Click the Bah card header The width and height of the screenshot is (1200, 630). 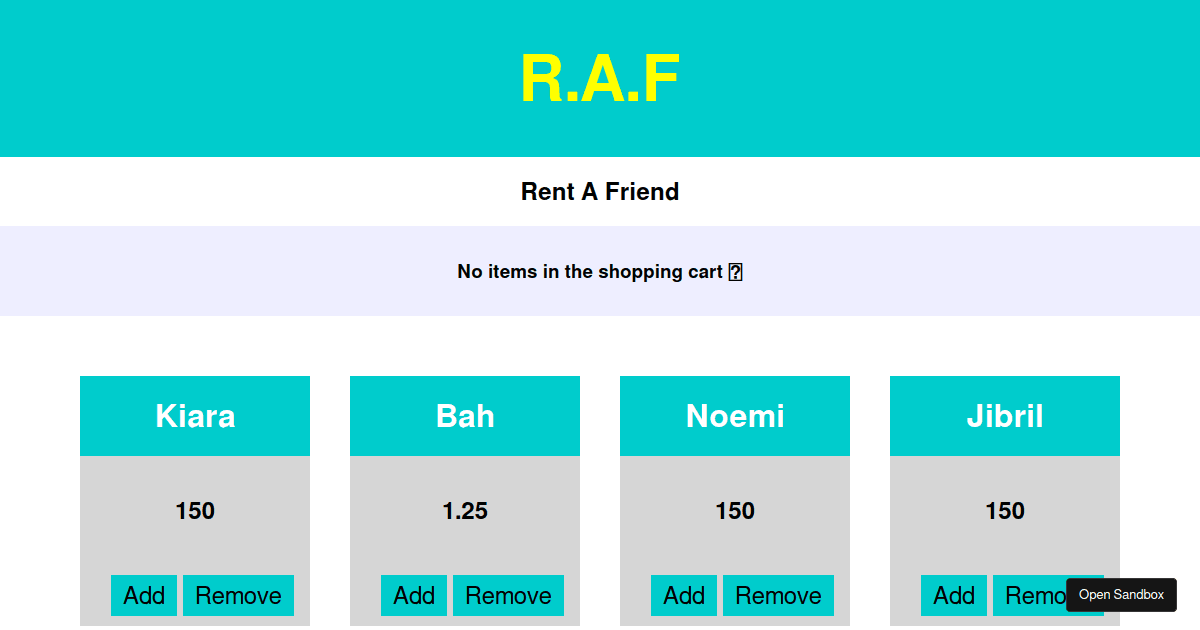(465, 415)
